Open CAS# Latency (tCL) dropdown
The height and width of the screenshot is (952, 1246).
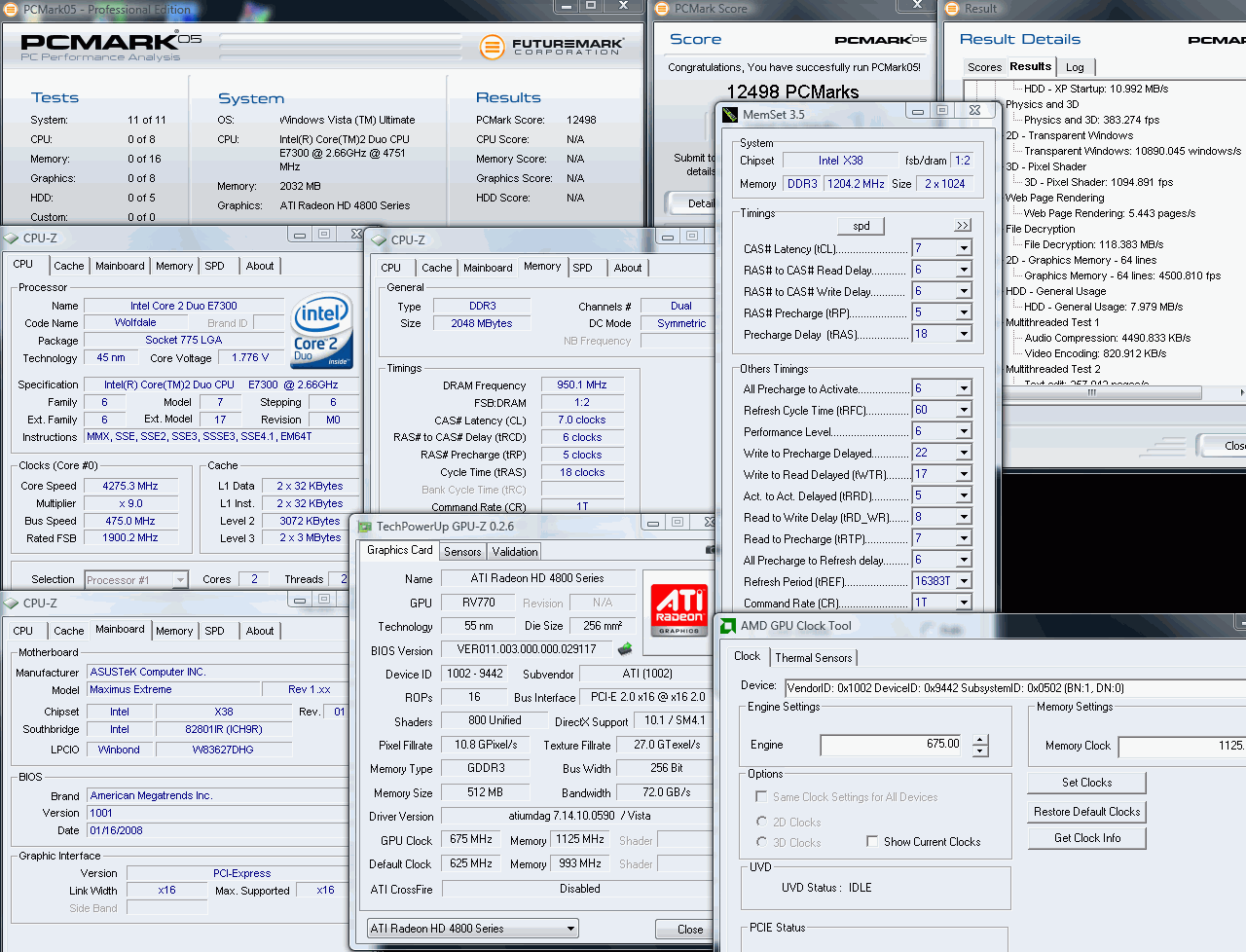pos(964,248)
